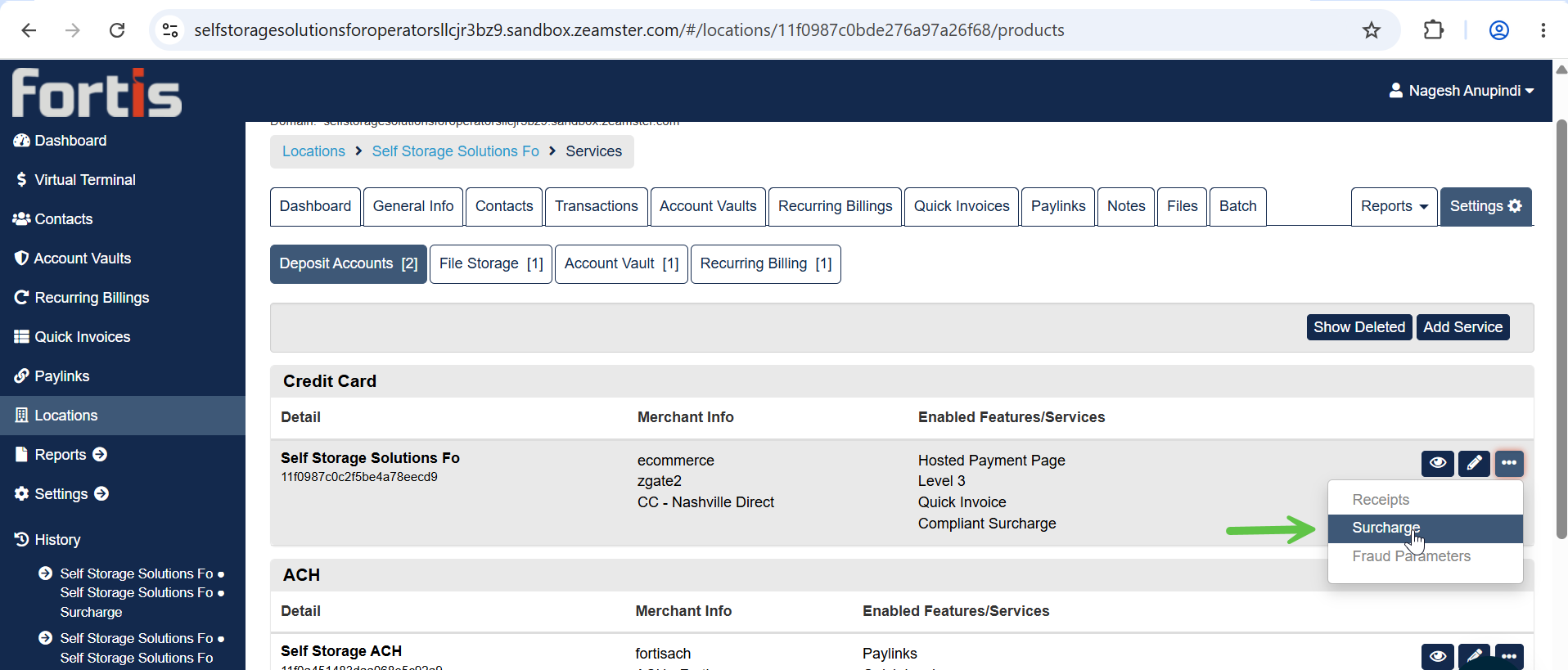The height and width of the screenshot is (670, 1568).
Task: Click the Fortis logo
Action: click(x=97, y=92)
